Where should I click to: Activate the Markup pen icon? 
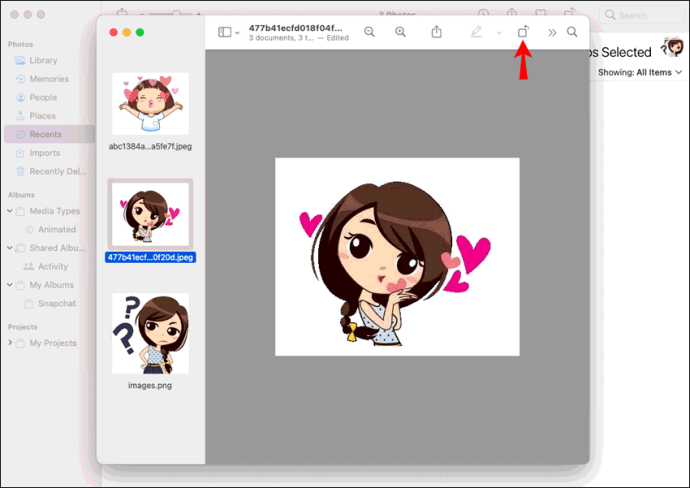476,32
